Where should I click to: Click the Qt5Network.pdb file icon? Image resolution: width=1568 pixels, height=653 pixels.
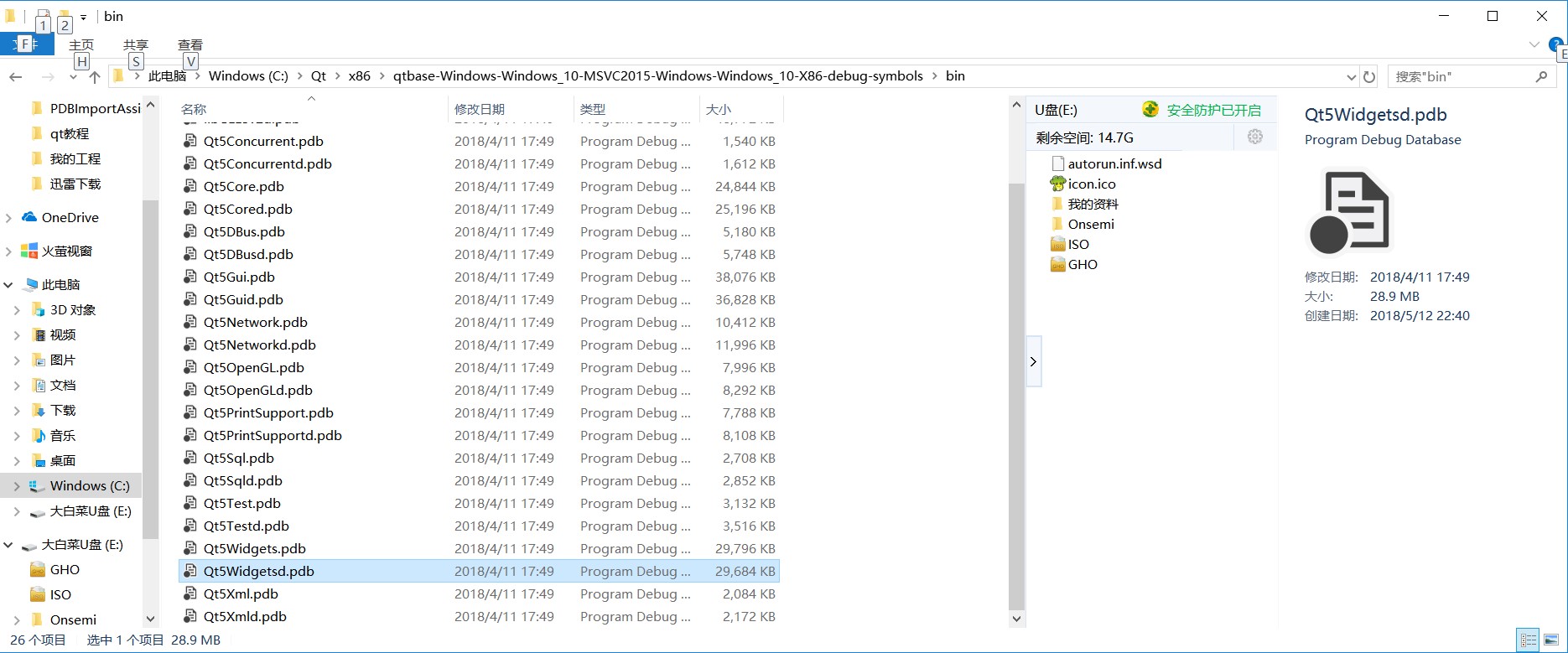[190, 322]
